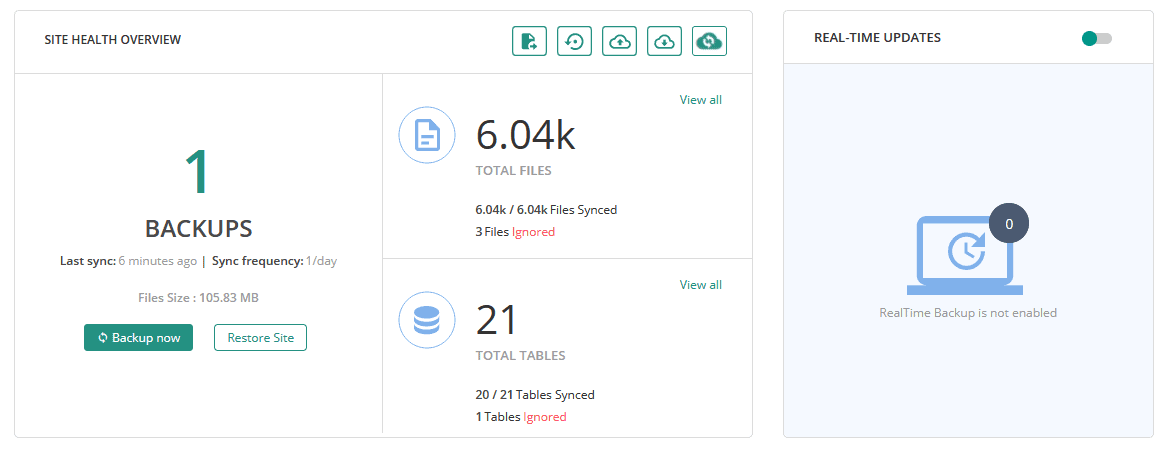Image resolution: width=1171 pixels, height=455 pixels.
Task: Click the TOTAL FILES label
Action: (514, 170)
